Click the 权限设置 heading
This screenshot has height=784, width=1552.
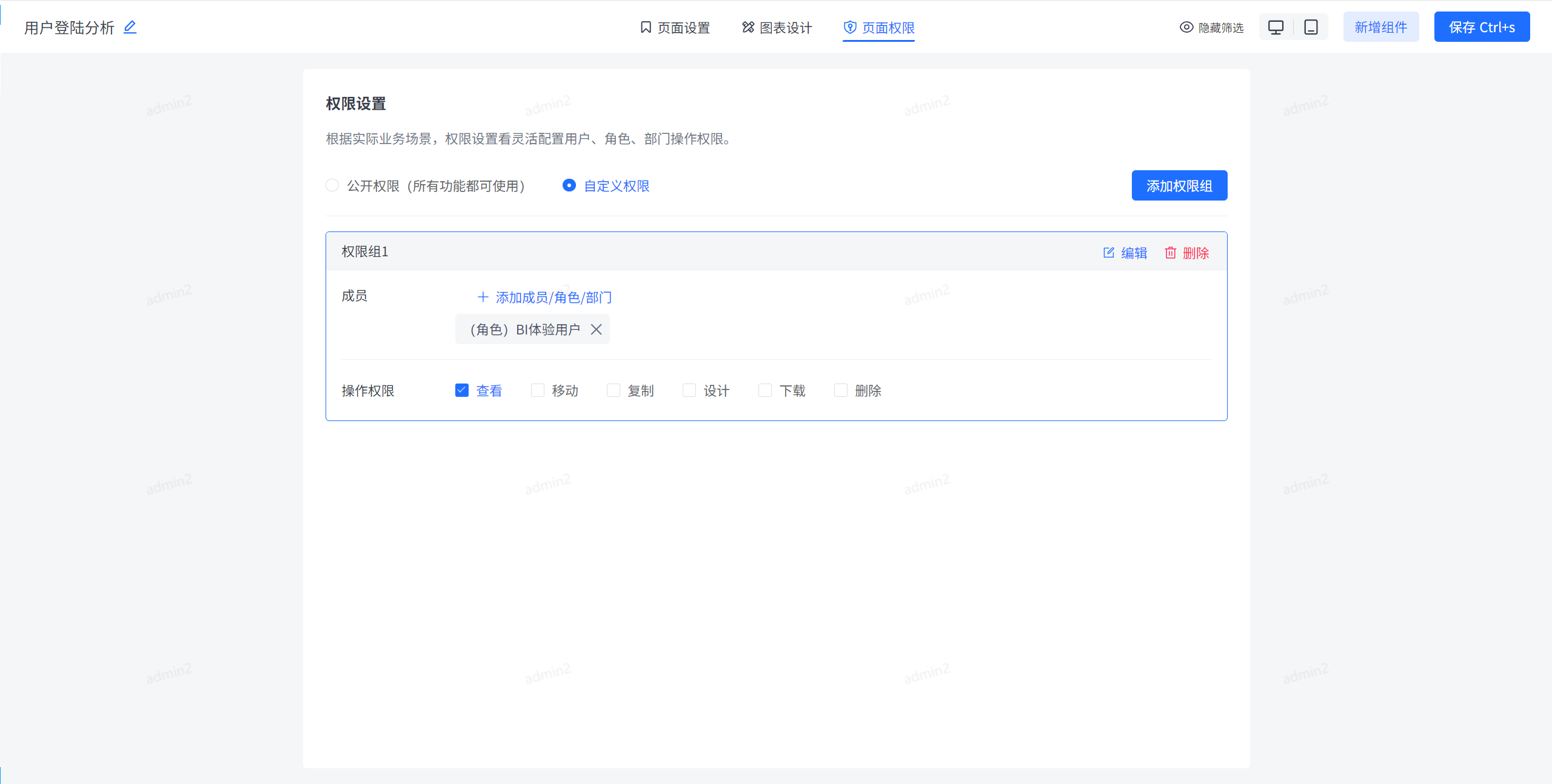(356, 104)
